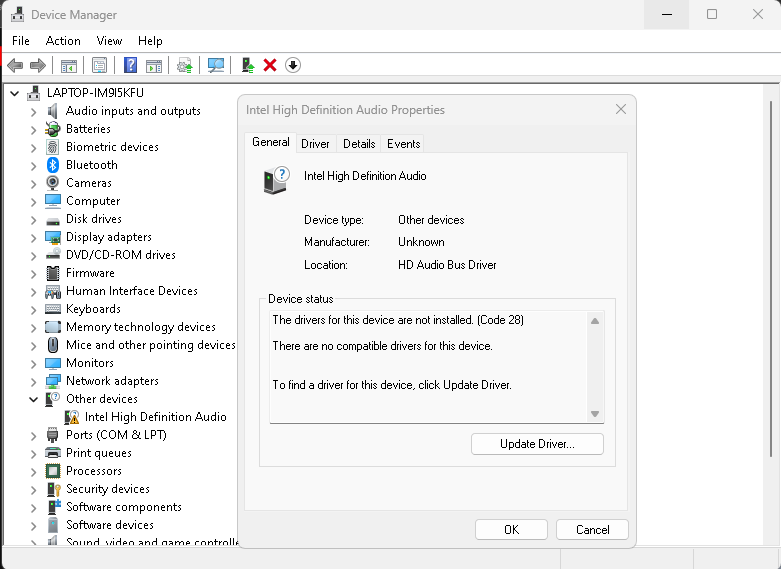Click the Forward arrow toolbar icon
781x569 pixels.
point(38,65)
